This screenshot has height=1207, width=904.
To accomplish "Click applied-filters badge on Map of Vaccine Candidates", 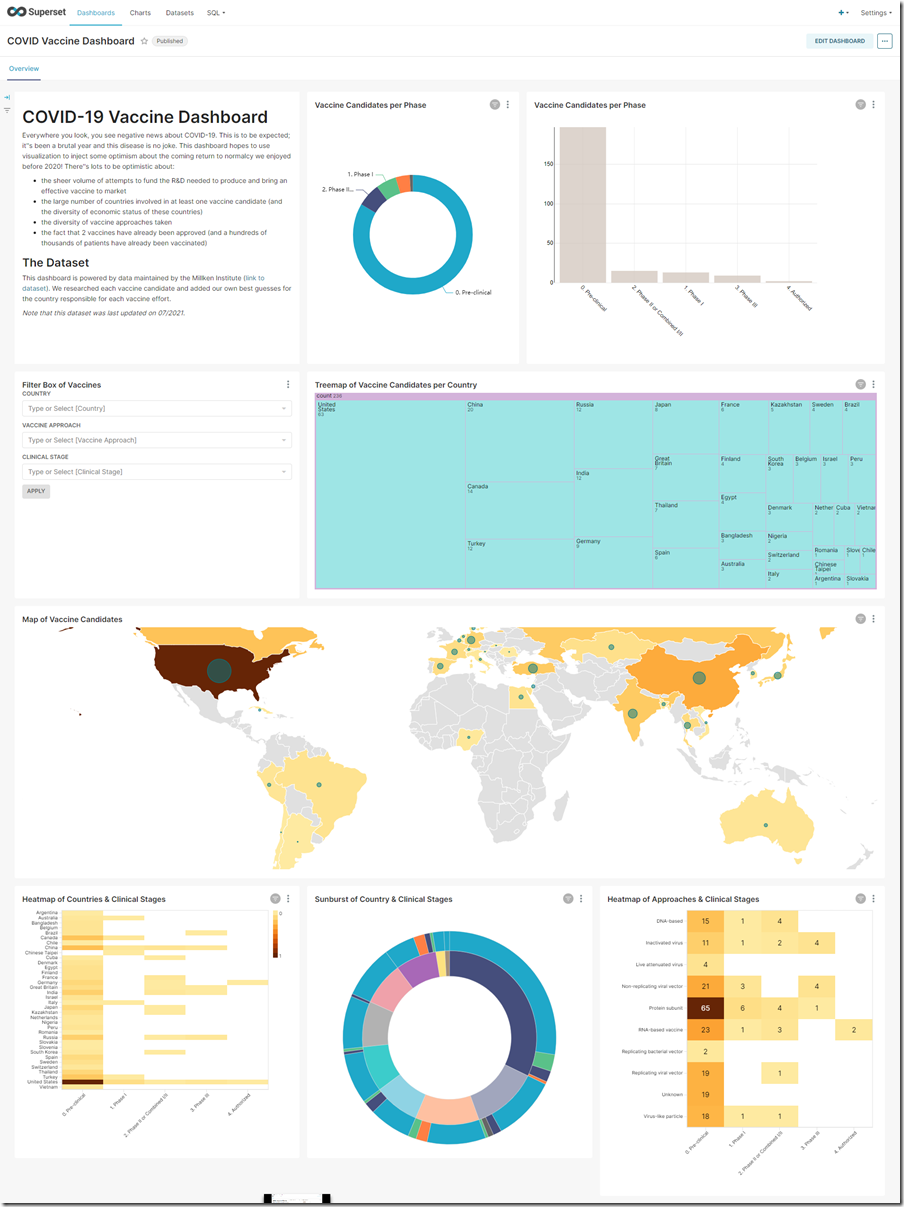I will pyautogui.click(x=860, y=619).
